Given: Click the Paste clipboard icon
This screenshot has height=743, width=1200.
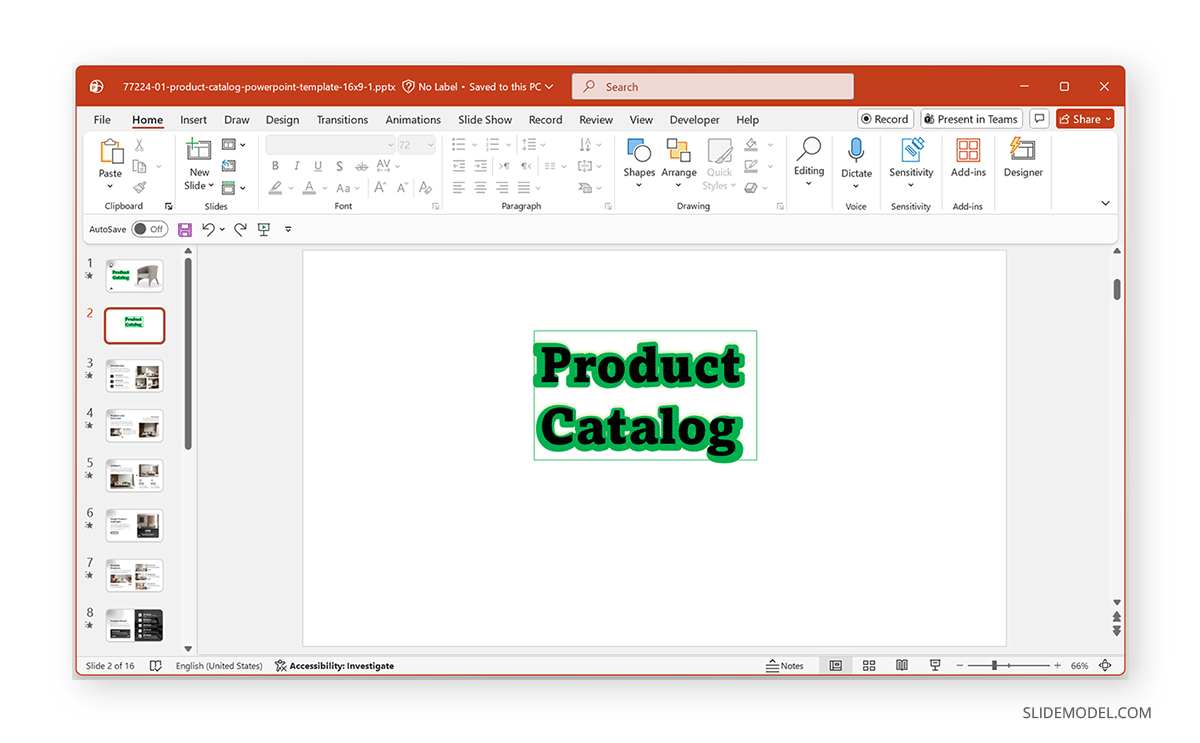Looking at the screenshot, I should pos(110,152).
